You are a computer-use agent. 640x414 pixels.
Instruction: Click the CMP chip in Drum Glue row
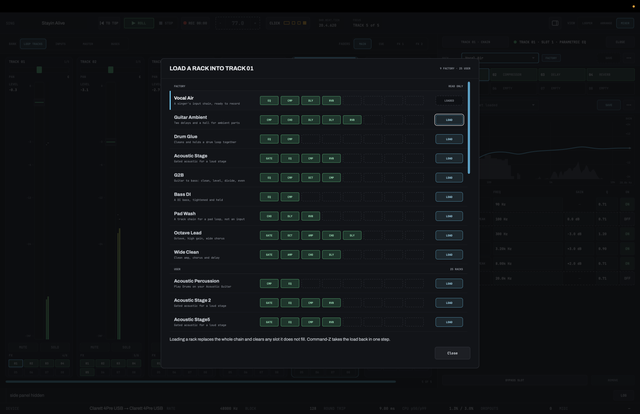(290, 139)
